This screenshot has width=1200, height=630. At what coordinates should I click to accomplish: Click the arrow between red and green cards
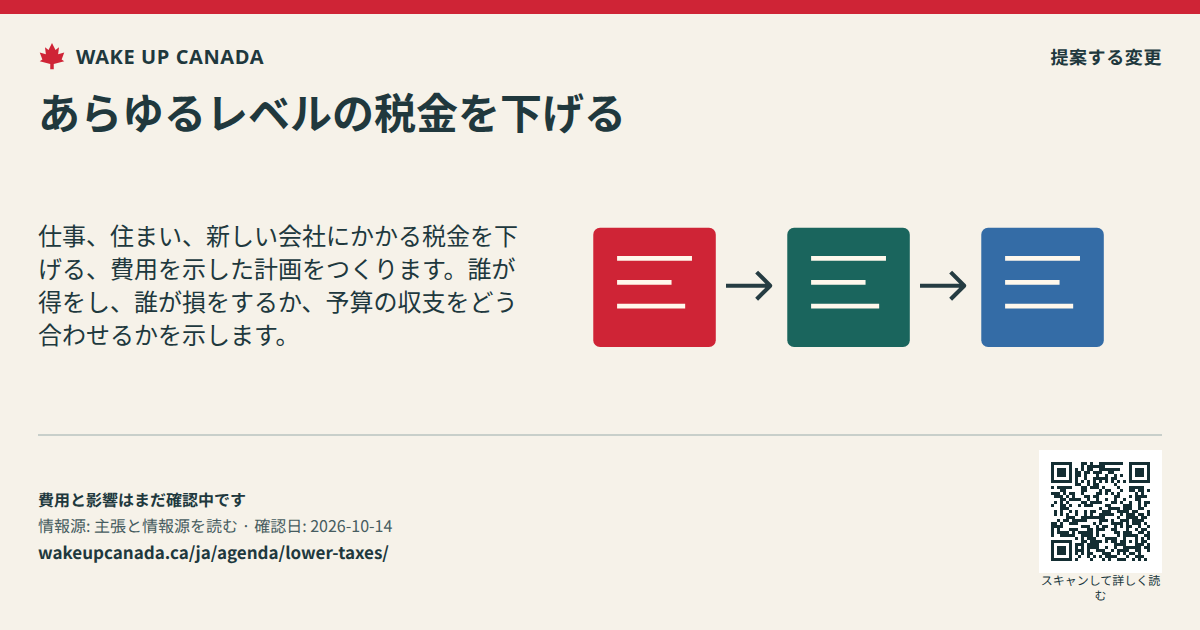pos(750,287)
